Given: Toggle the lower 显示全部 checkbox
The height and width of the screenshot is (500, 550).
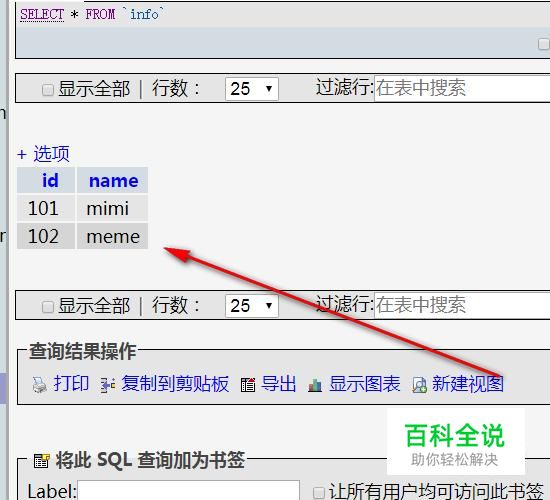Looking at the screenshot, I should coord(47,307).
